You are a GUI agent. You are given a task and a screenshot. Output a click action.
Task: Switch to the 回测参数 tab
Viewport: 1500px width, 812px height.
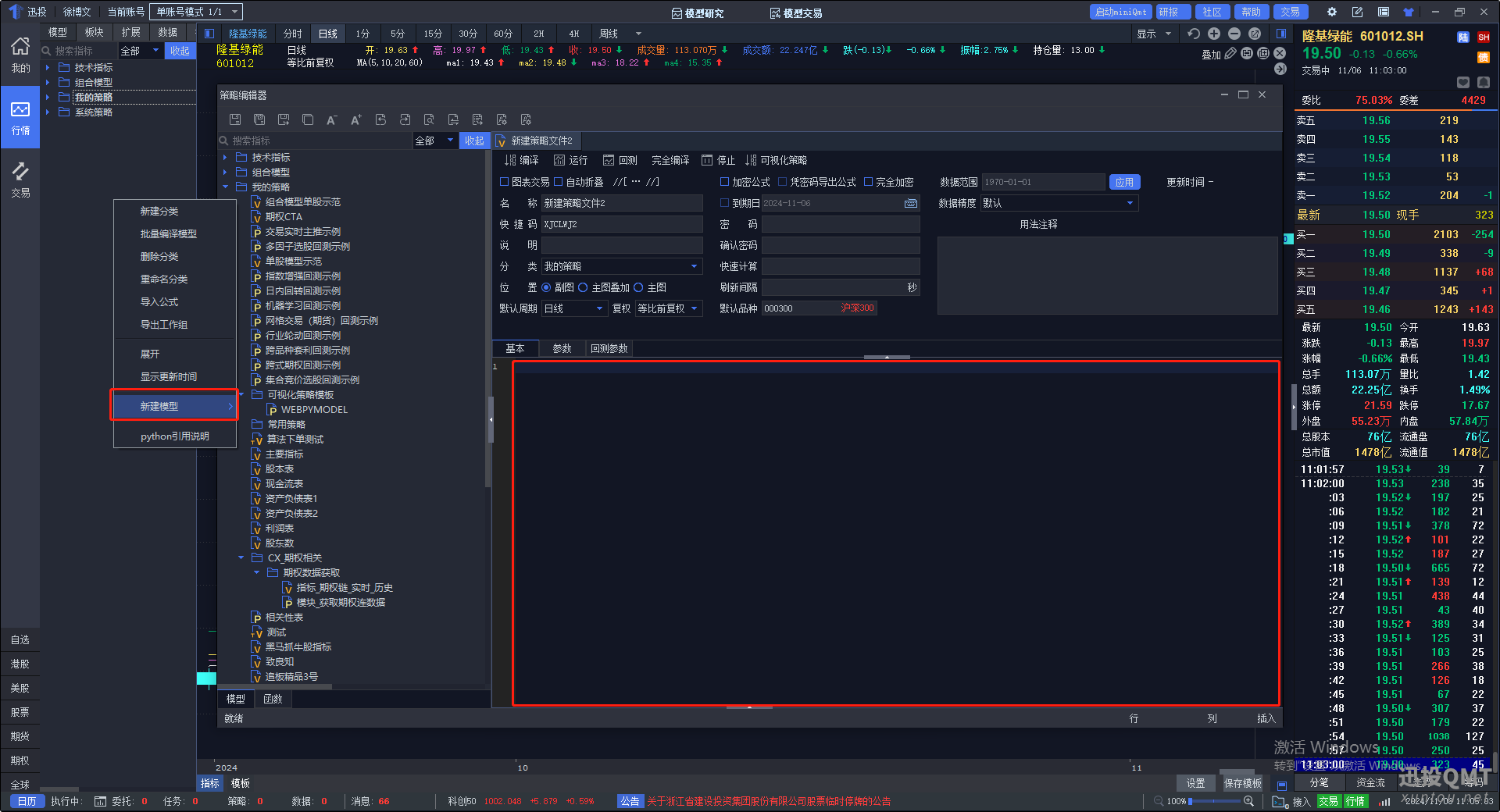pos(609,348)
